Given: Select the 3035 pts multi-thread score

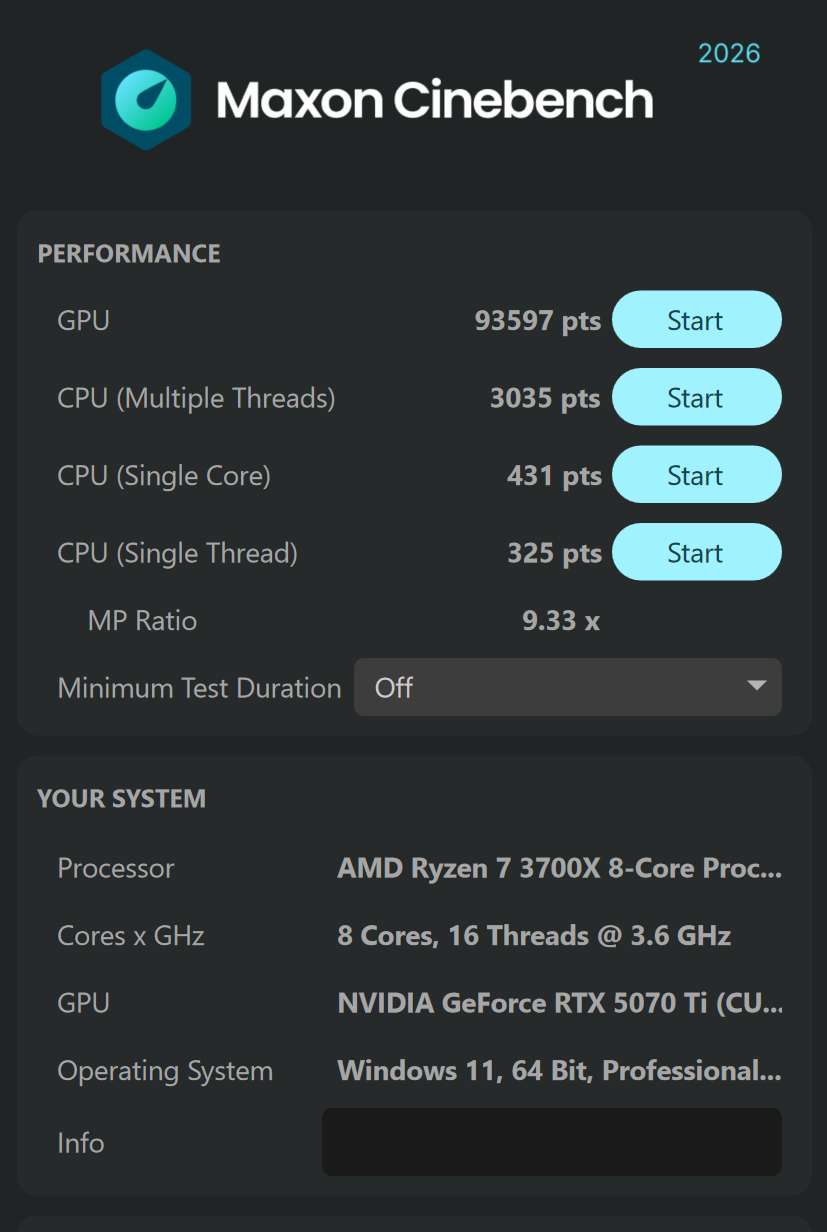Looking at the screenshot, I should click(545, 398).
